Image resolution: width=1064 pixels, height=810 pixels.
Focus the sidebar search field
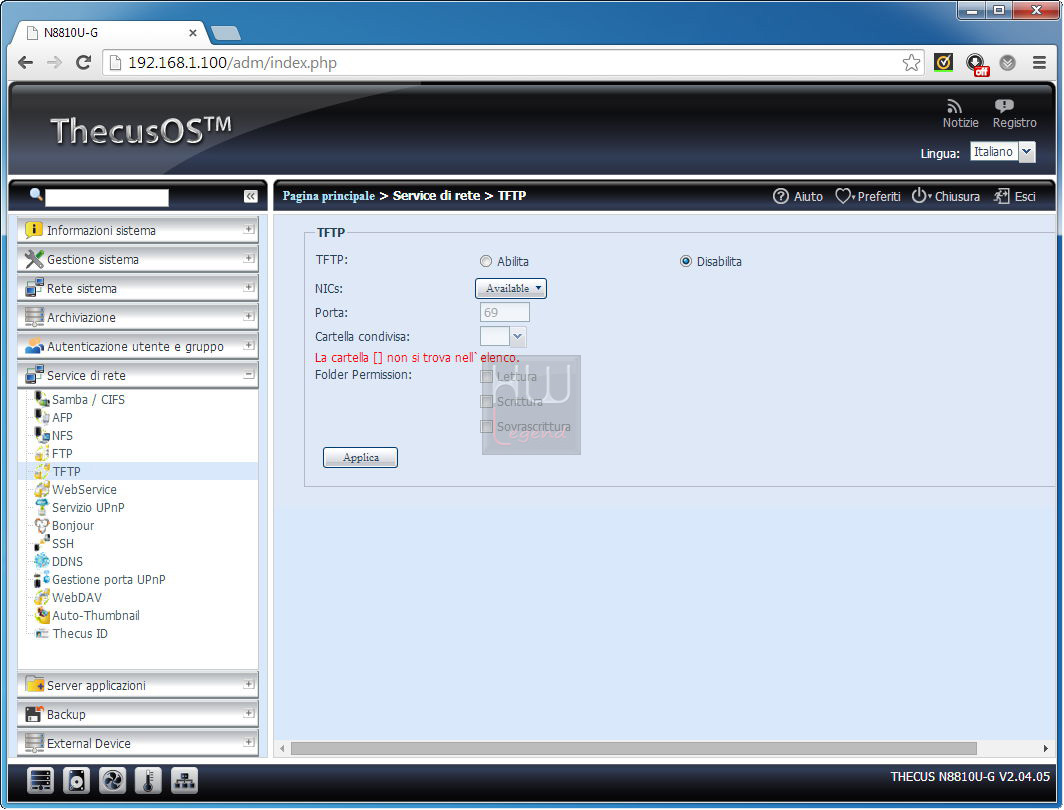point(107,197)
